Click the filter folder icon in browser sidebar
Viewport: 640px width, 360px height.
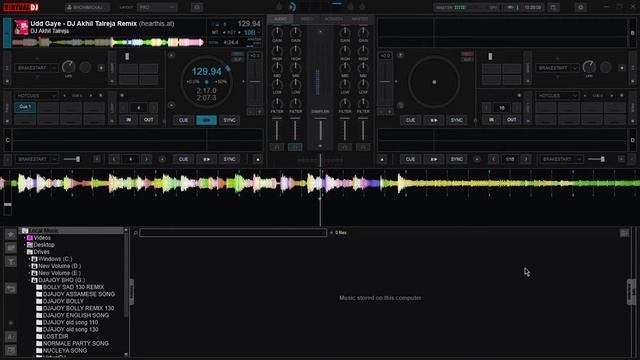(11, 261)
